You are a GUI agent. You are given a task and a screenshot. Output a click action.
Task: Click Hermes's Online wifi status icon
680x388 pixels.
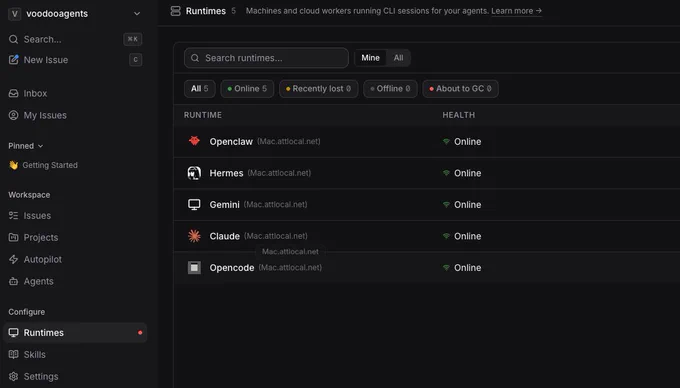(446, 173)
